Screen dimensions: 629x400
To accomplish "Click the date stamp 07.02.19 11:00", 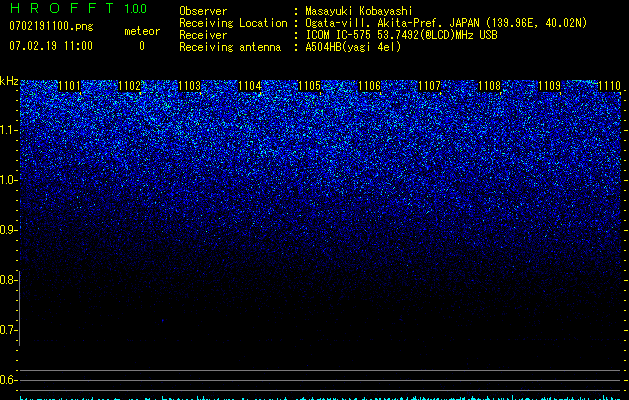I will (x=51, y=46).
